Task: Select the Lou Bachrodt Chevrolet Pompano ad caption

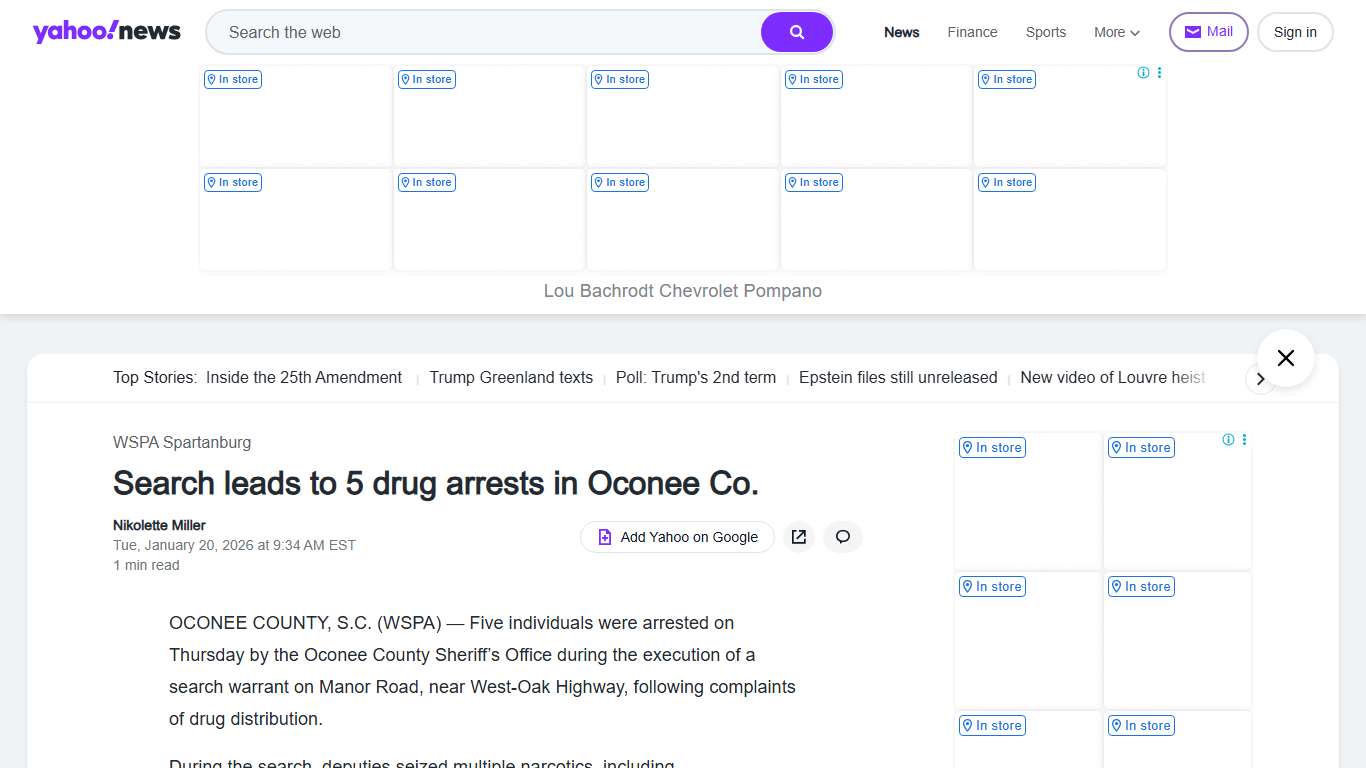Action: (x=682, y=290)
